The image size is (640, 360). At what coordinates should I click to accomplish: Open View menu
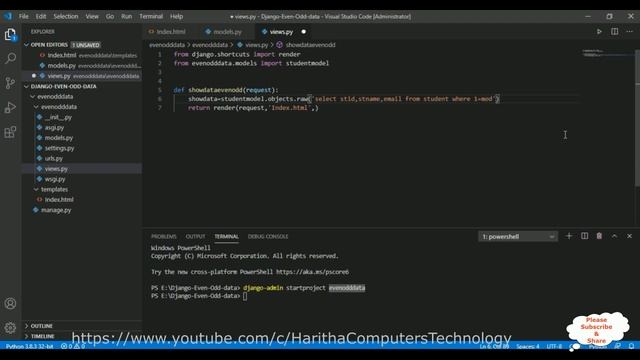(x=92, y=16)
